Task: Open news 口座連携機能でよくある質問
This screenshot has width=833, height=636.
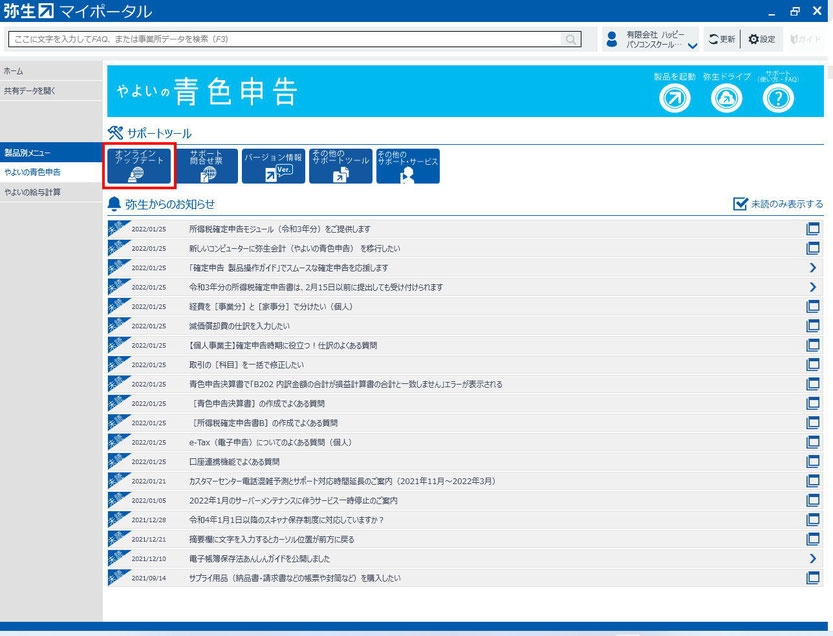Action: pos(234,462)
